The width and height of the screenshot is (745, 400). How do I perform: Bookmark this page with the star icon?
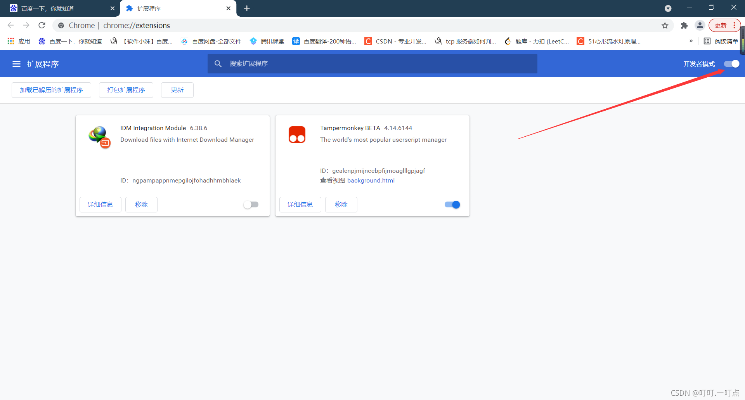coord(665,25)
